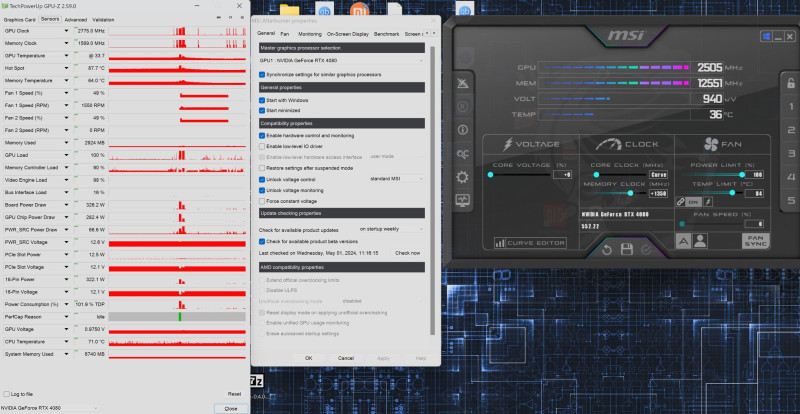The image size is (800, 414).
Task: Select profile slot 4 in Afterburner
Action: [x=791, y=177]
